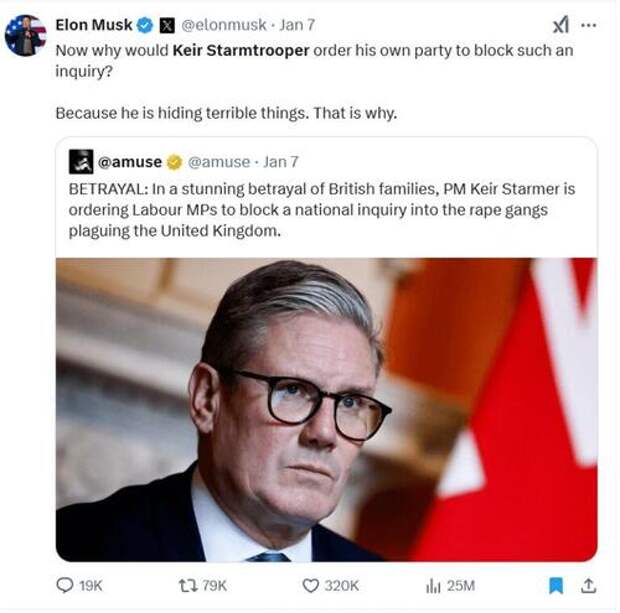This screenshot has height=613, width=620.
Task: Click the gold verified badge next to @amuse
Action: pyautogui.click(x=174, y=162)
